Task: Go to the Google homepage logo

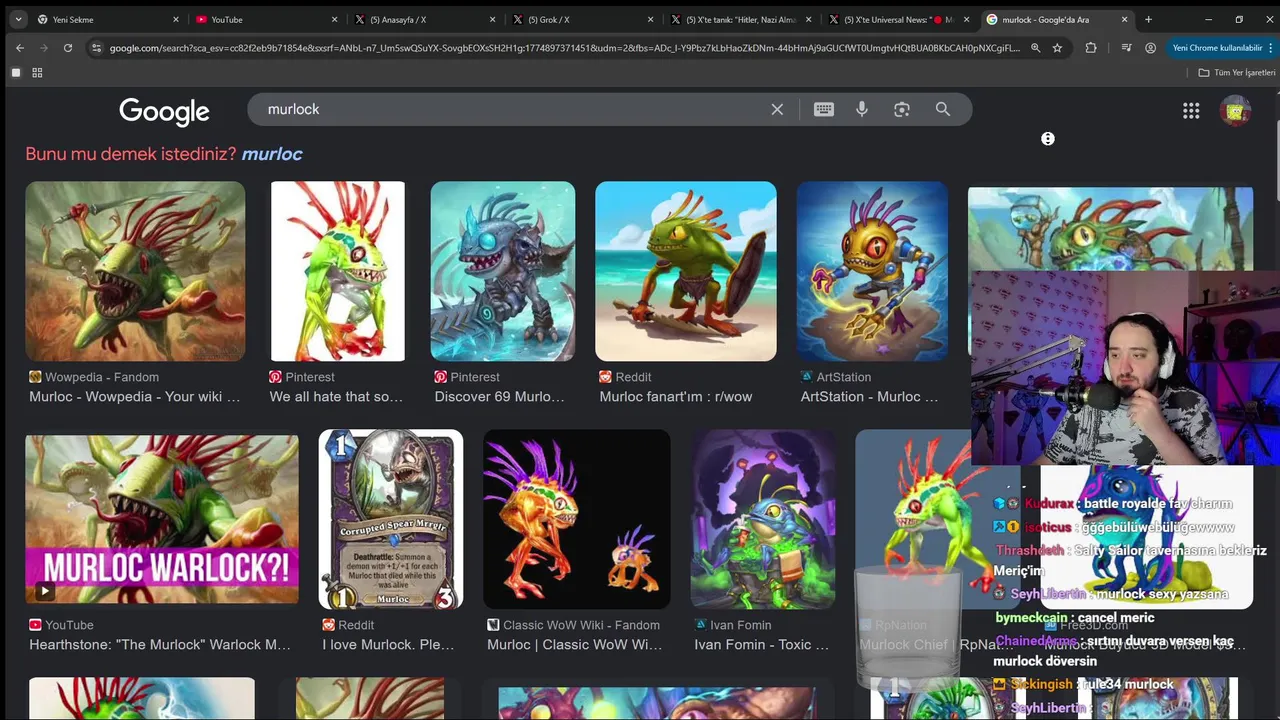Action: click(164, 111)
